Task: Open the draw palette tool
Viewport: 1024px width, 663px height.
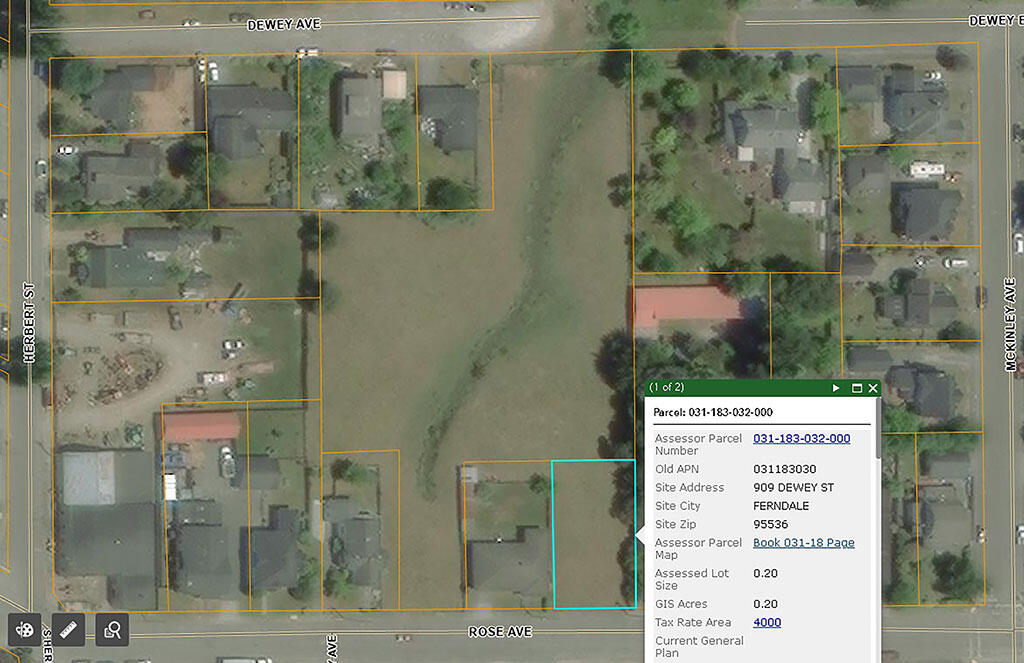Action: (24, 630)
